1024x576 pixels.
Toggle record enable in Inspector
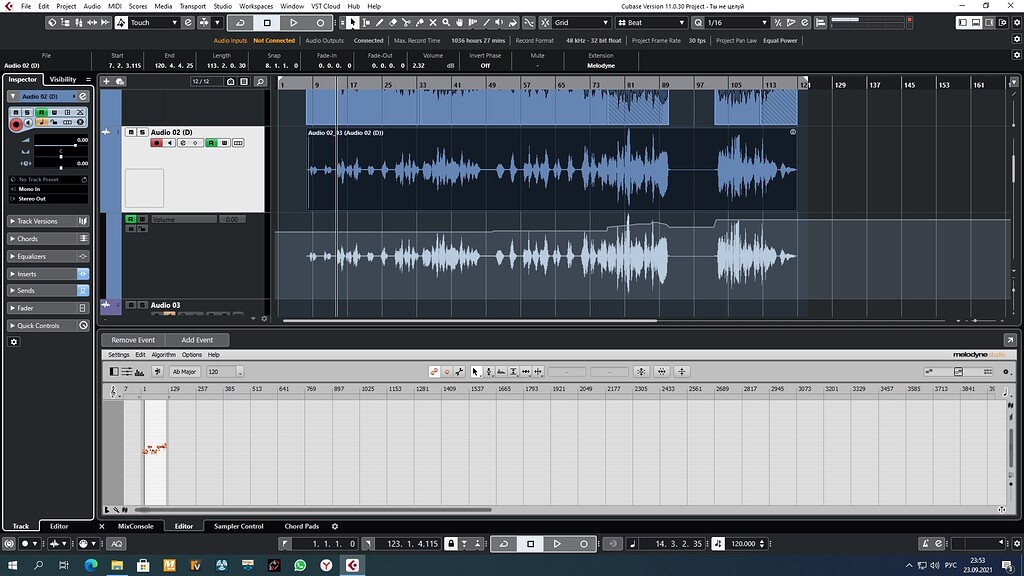pyautogui.click(x=16, y=124)
